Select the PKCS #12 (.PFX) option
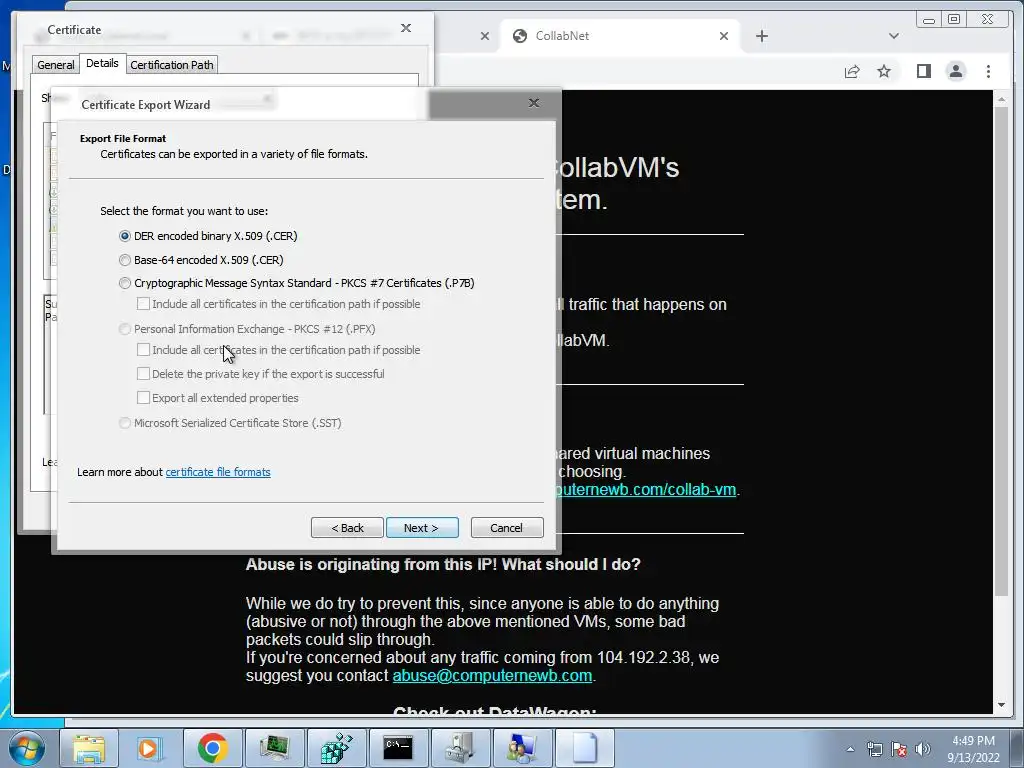The height and width of the screenshot is (768, 1024). click(x=247, y=329)
